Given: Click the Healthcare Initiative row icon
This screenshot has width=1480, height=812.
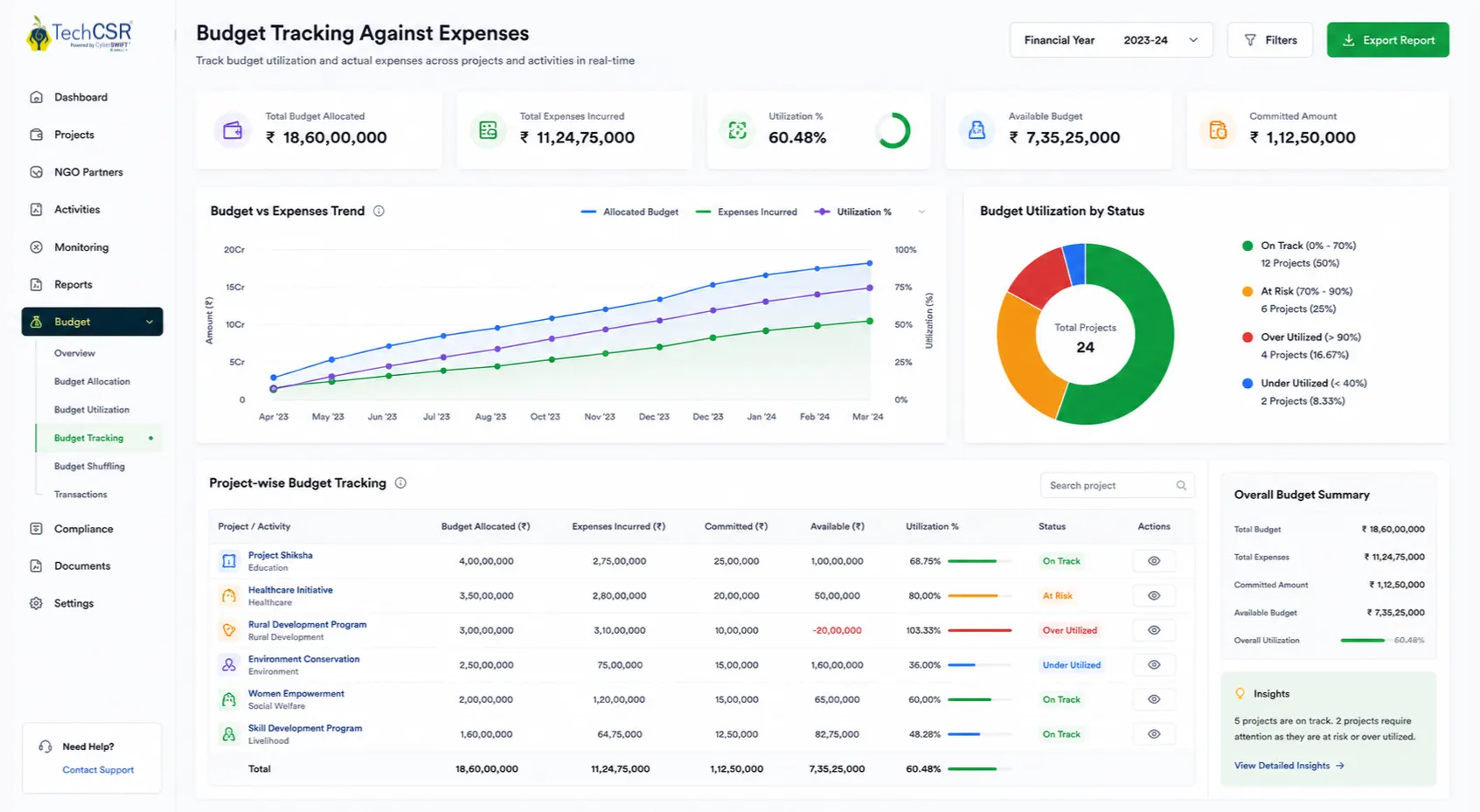Looking at the screenshot, I should tap(229, 596).
